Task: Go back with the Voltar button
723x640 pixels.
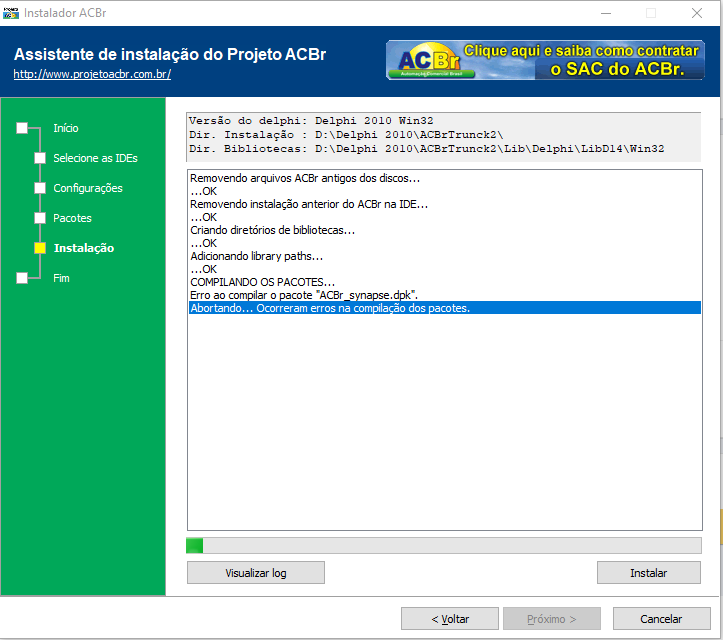Action: 450,619
